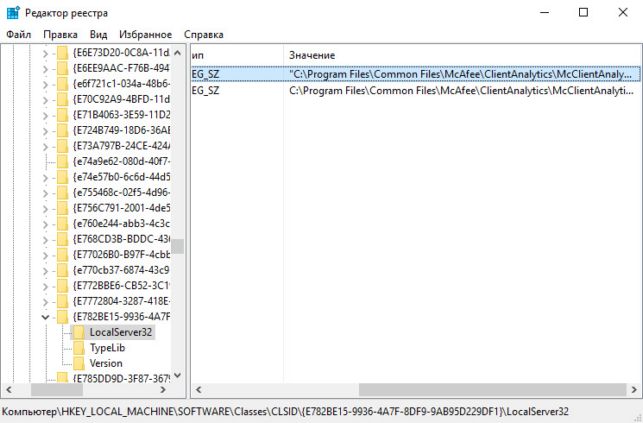
Task: Expand the {E6E73D20-0C8A-11d key
Action: coord(46,53)
